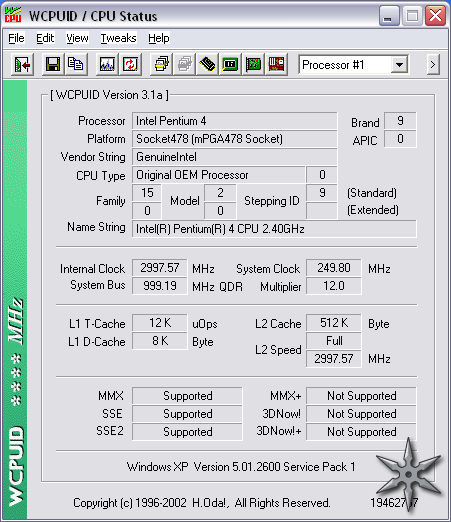451x522 pixels.
Task: Click the Internal Clock value 2997.57
Action: tap(160, 268)
